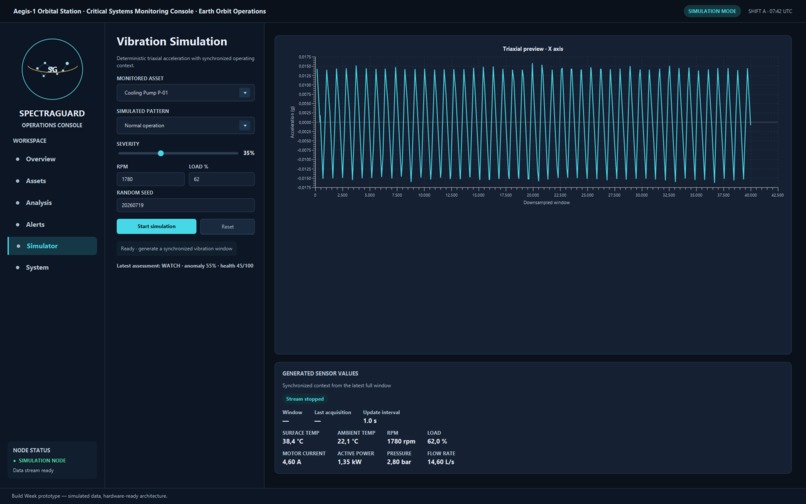Click the Stream stopped status badge
The height and width of the screenshot is (504, 806).
tap(305, 399)
